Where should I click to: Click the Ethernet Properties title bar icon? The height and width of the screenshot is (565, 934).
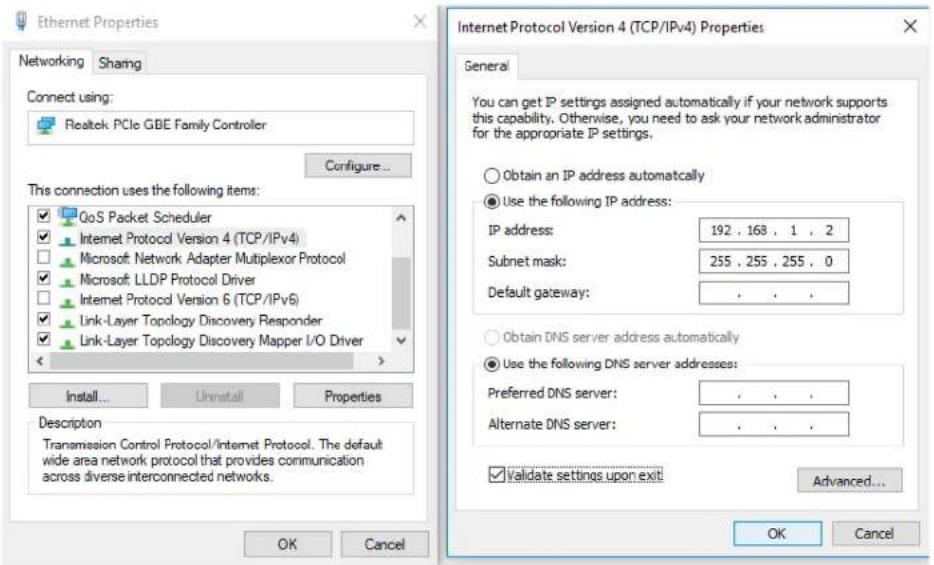tap(21, 21)
